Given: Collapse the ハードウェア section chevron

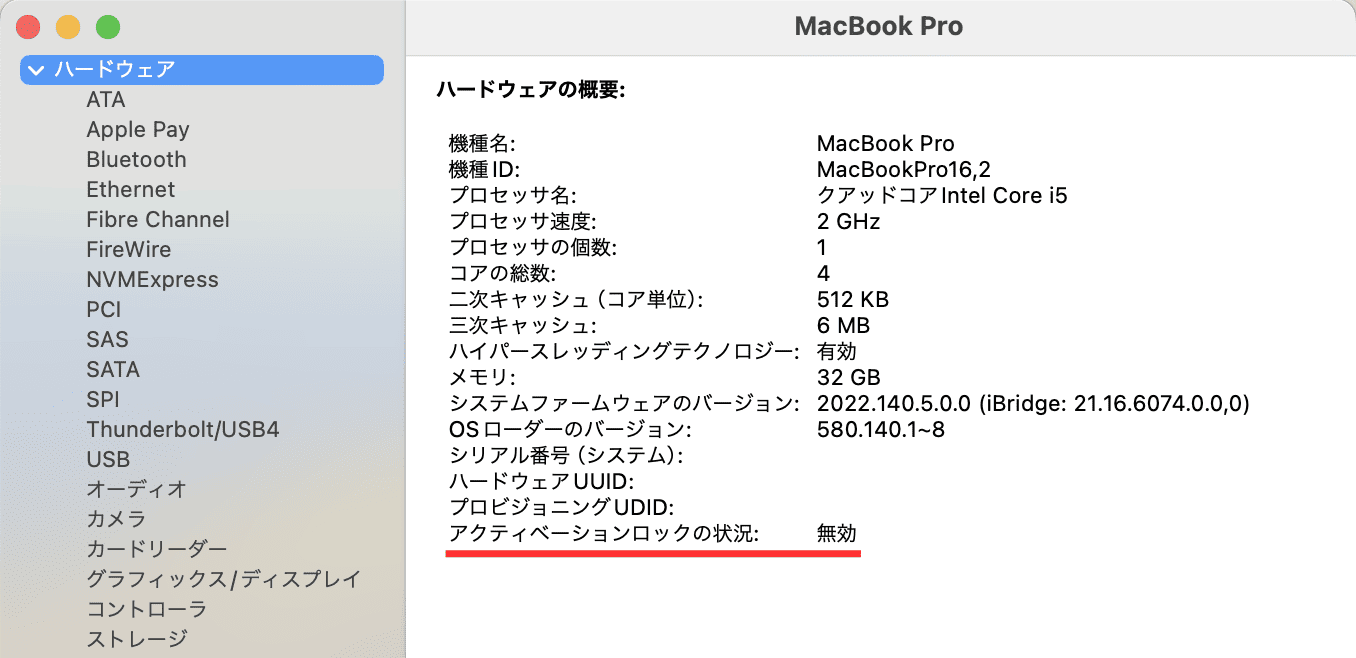Looking at the screenshot, I should 37,70.
